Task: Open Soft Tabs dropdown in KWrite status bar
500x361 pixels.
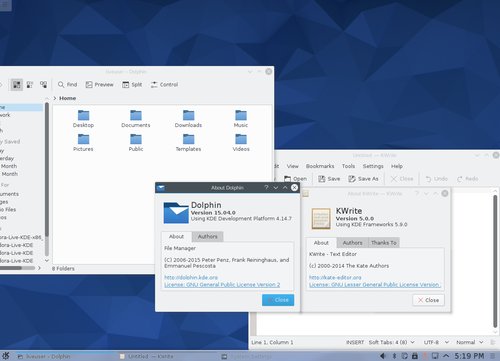Action: [392, 342]
